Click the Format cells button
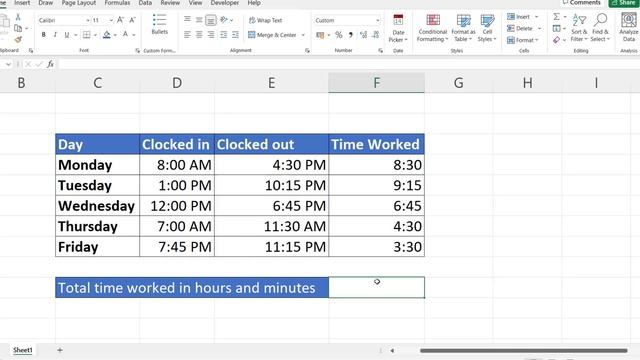The height and width of the screenshot is (360, 640). point(522,40)
